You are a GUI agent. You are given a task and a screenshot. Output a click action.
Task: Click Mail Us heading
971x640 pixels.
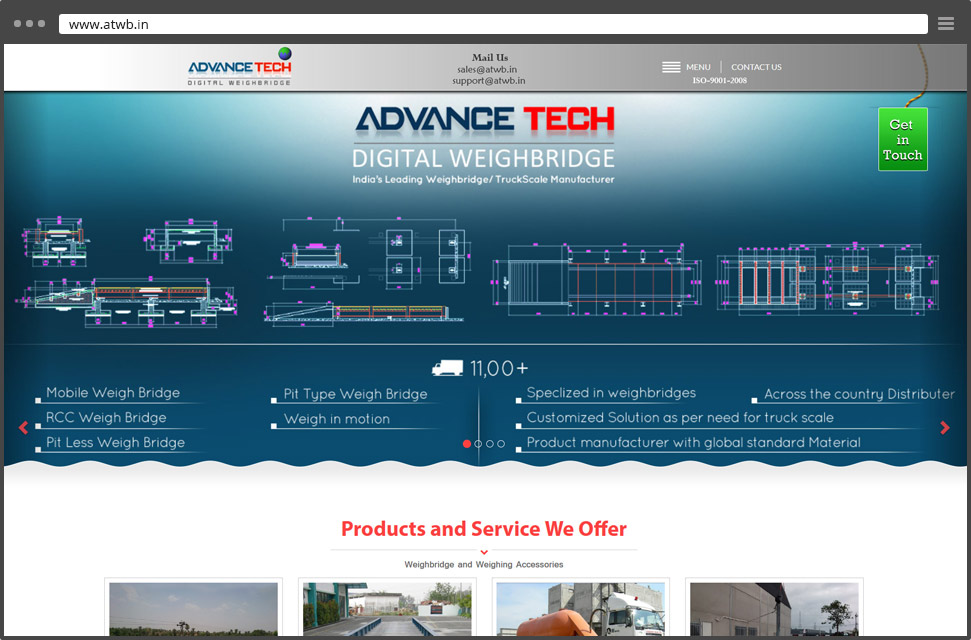[x=490, y=58]
